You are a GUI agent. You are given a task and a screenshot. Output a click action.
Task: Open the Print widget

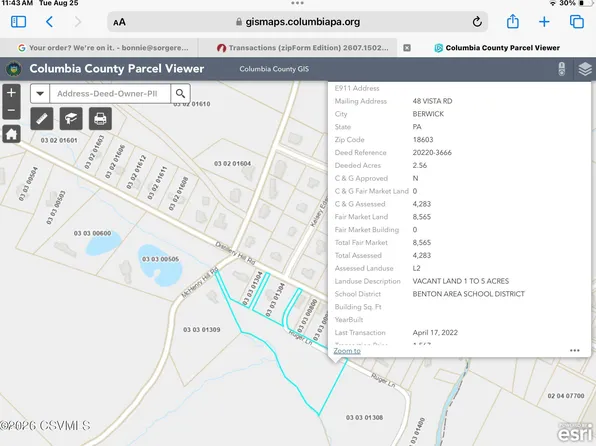[100, 119]
